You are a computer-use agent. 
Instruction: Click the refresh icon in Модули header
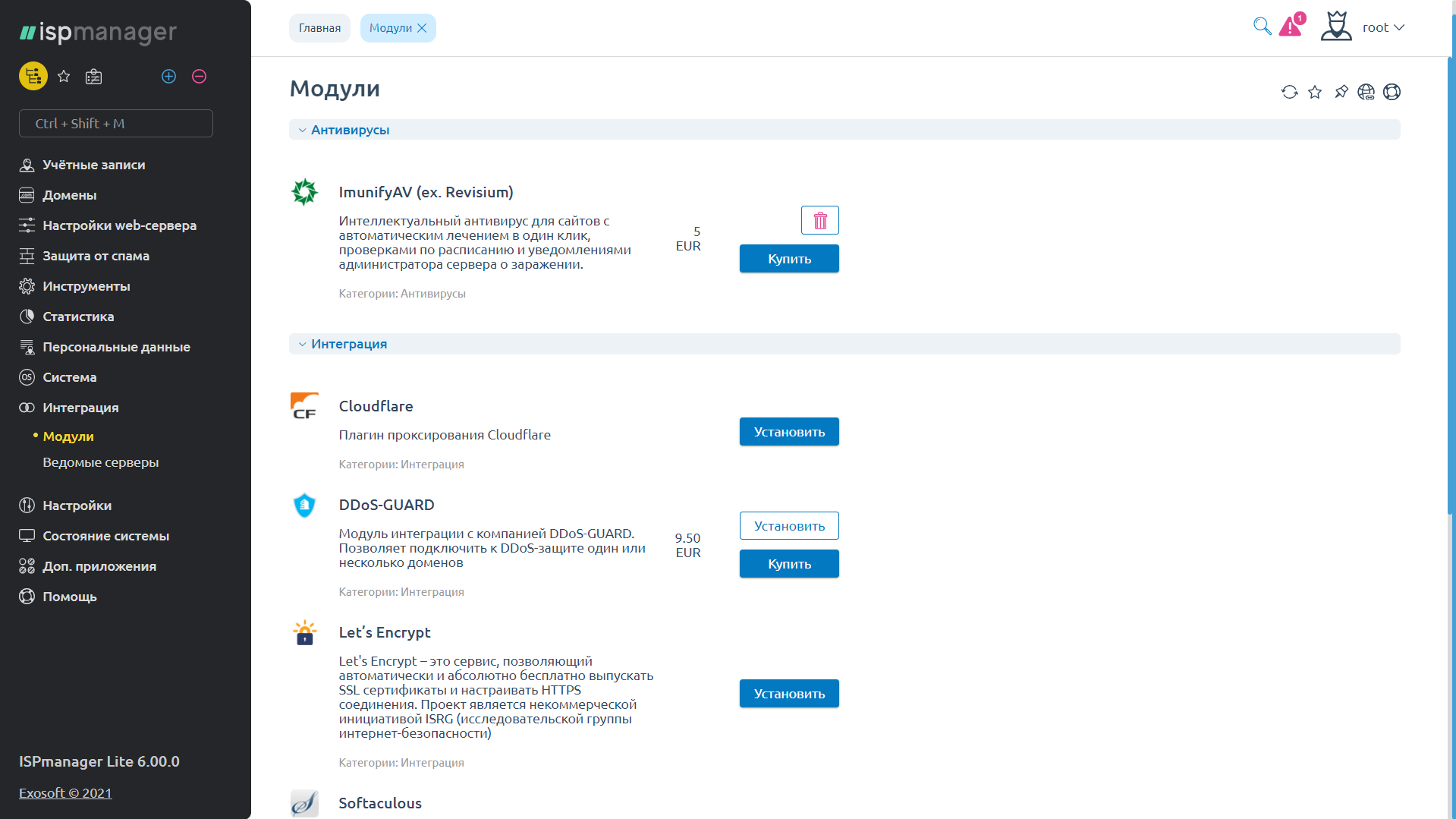tap(1289, 92)
